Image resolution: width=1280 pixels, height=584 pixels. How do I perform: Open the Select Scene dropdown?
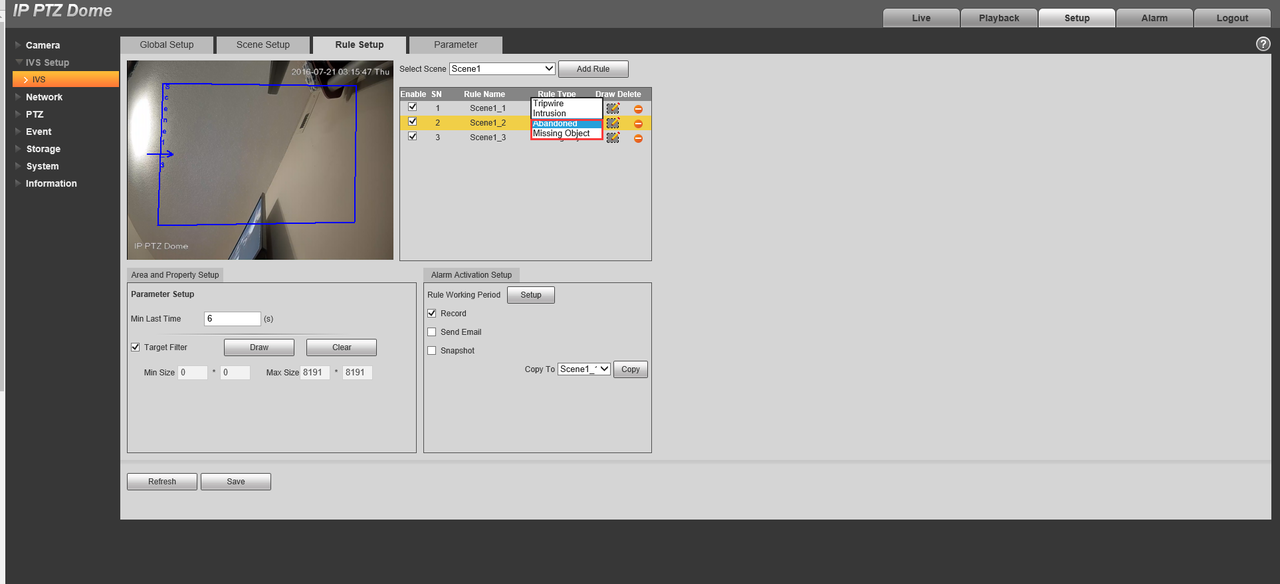click(502, 69)
